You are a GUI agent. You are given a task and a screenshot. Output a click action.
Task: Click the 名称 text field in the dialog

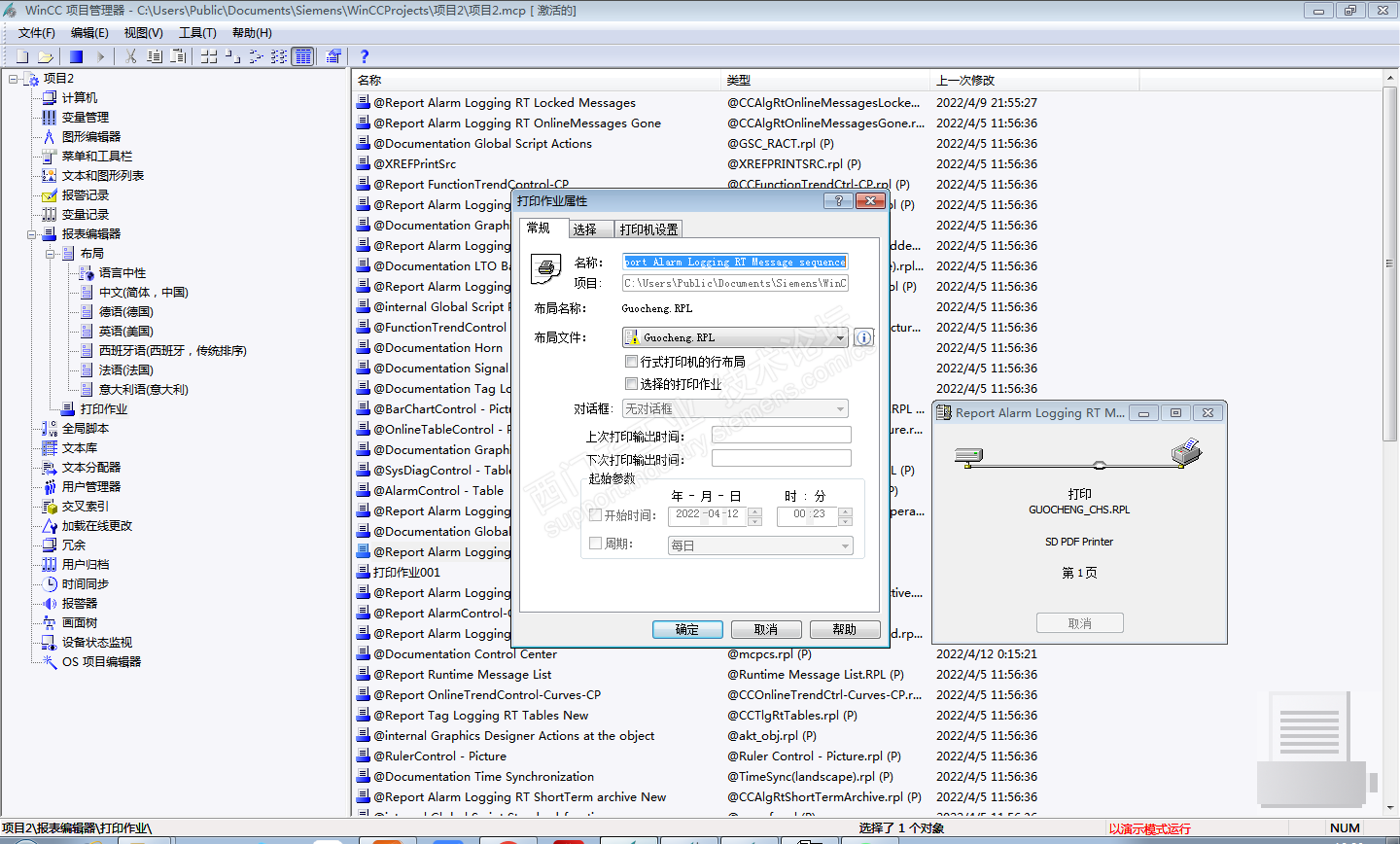(x=735, y=262)
